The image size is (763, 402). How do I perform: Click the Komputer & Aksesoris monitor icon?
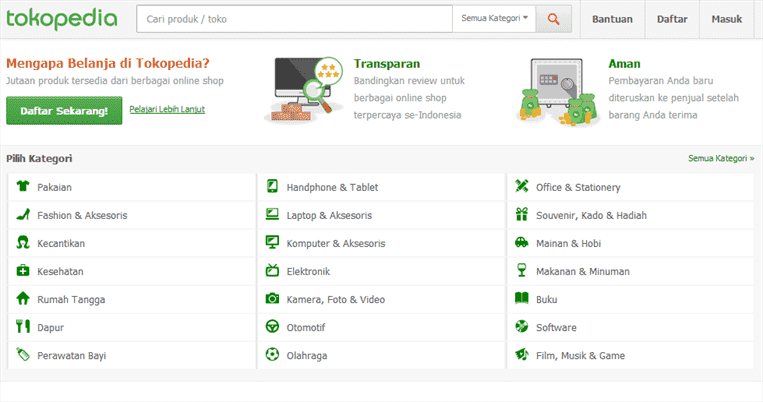[x=272, y=242]
